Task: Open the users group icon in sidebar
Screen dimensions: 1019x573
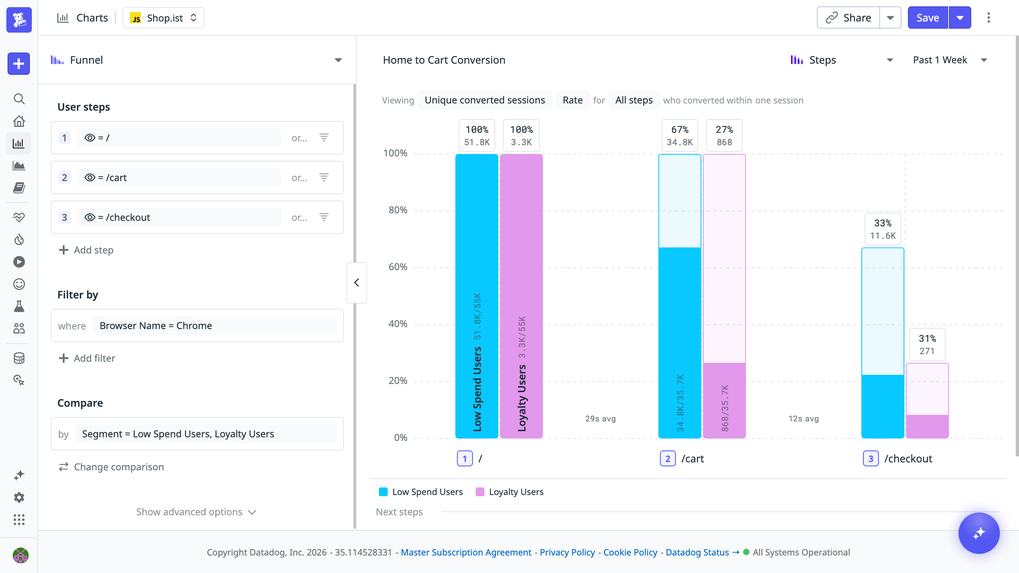Action: (19, 328)
